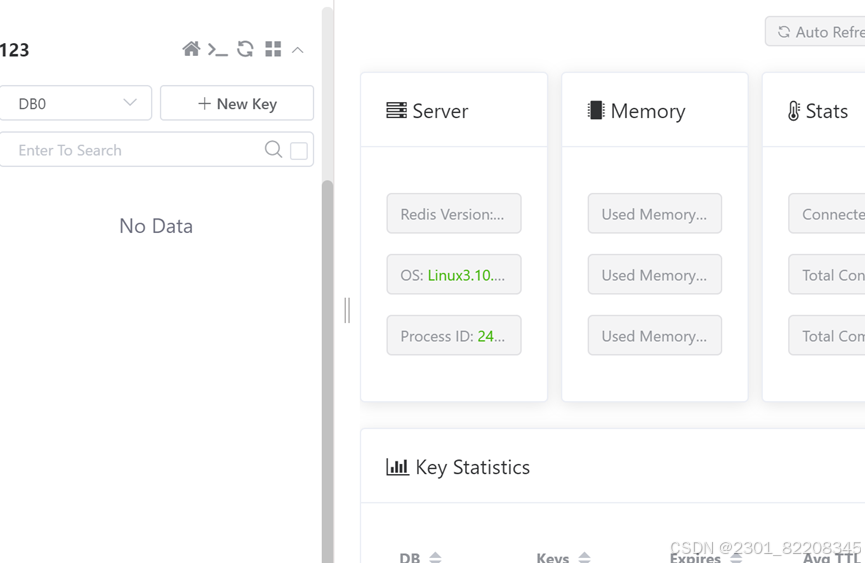Collapse the 123 connection with chevron

coord(298,50)
